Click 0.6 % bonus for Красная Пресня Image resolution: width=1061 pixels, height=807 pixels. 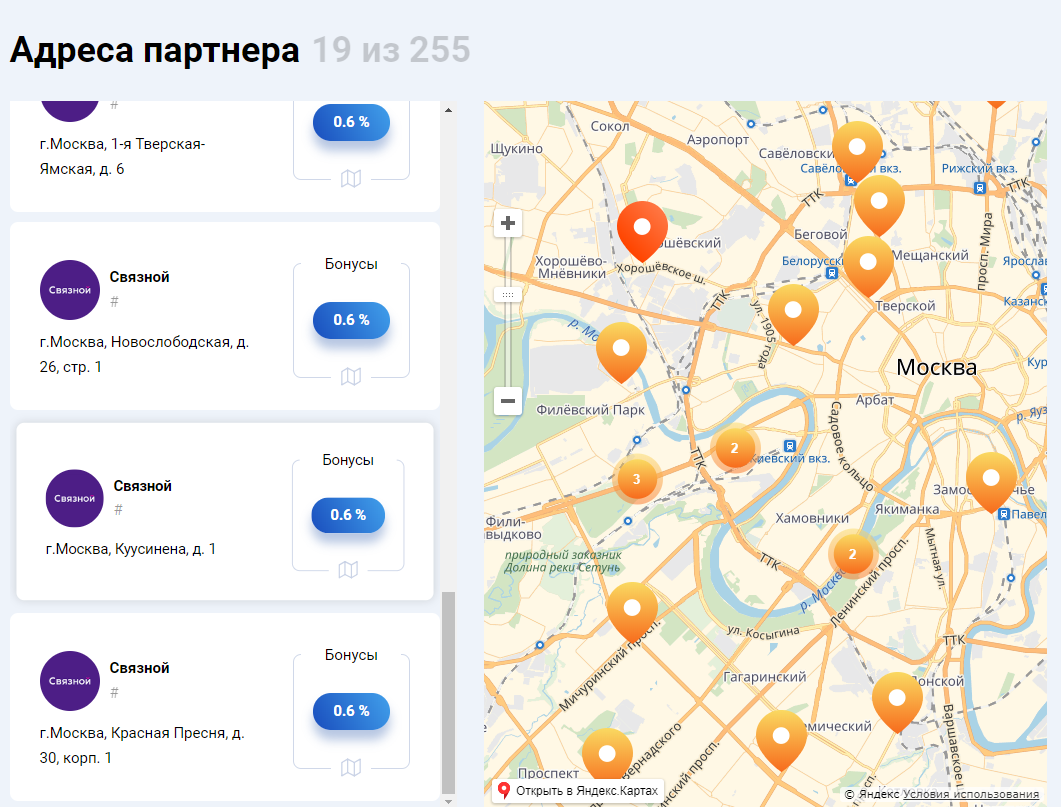(x=351, y=711)
